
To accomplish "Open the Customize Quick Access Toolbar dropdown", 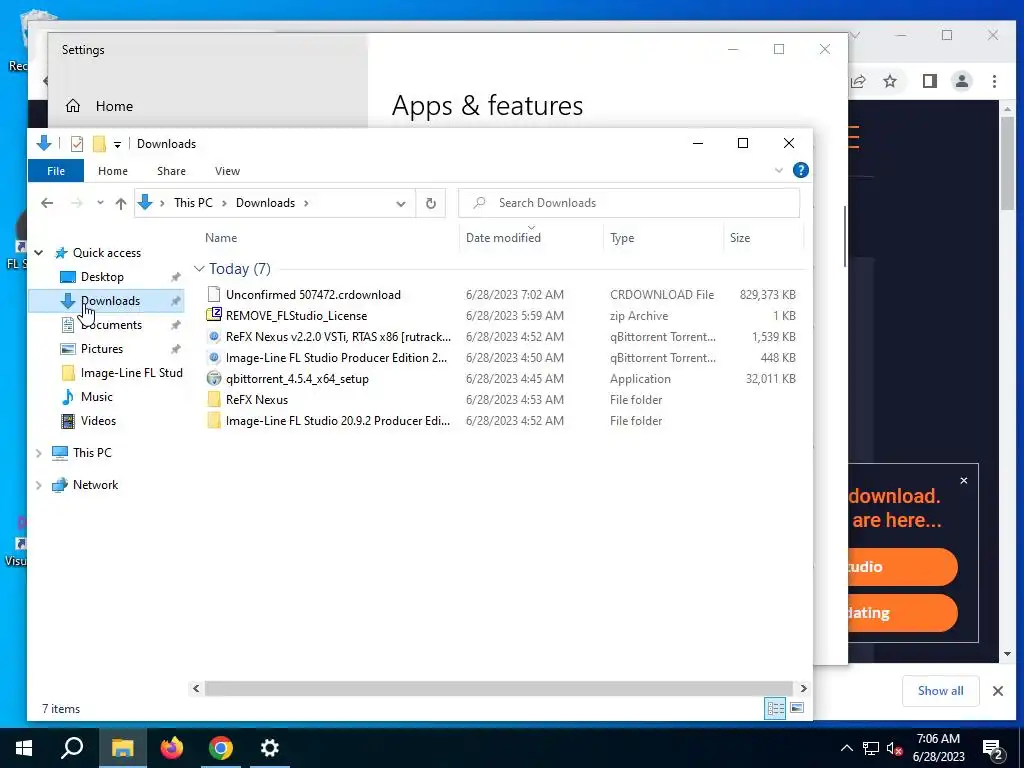I will [x=118, y=144].
